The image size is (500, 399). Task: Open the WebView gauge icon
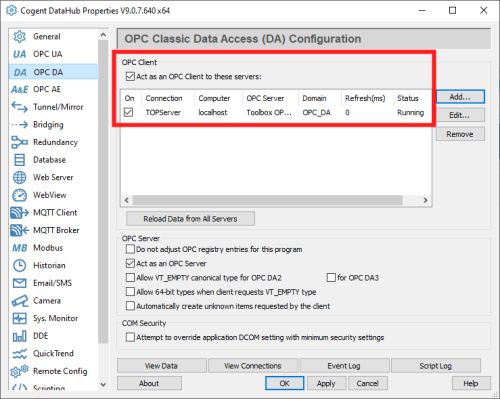pos(19,195)
